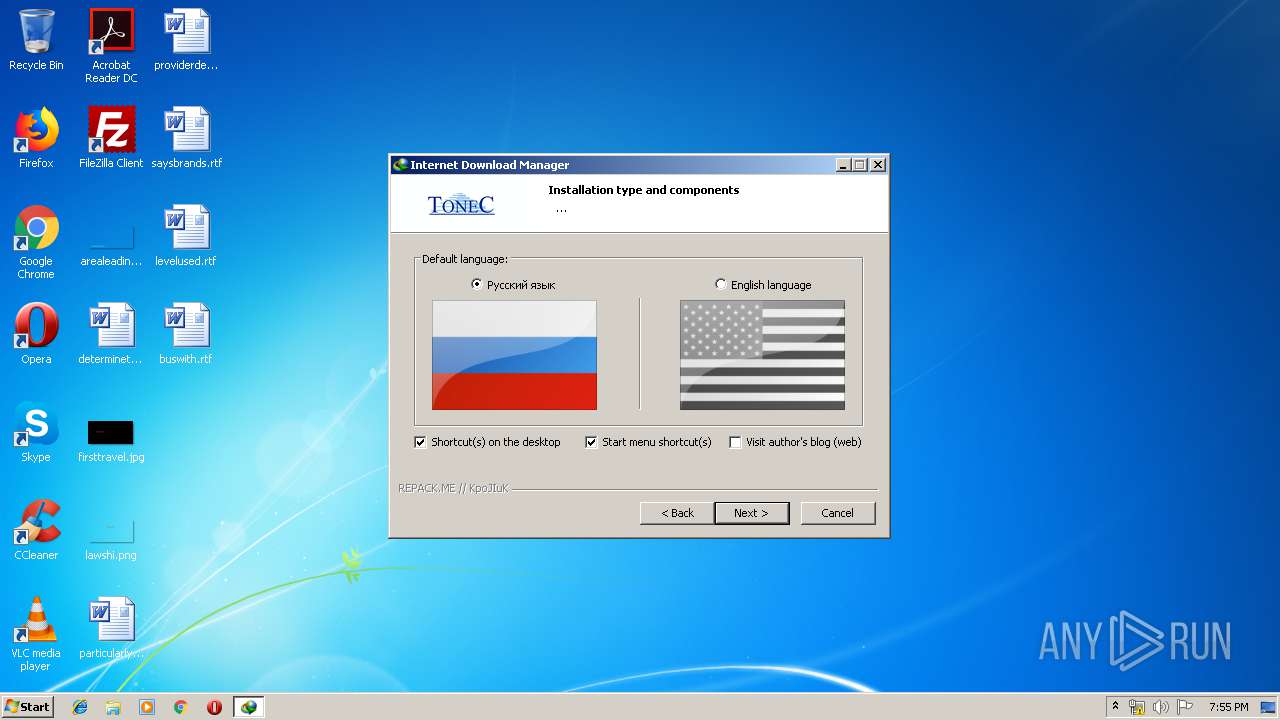Launch Opera desktop shortcut
The image size is (1280, 720).
click(36, 334)
